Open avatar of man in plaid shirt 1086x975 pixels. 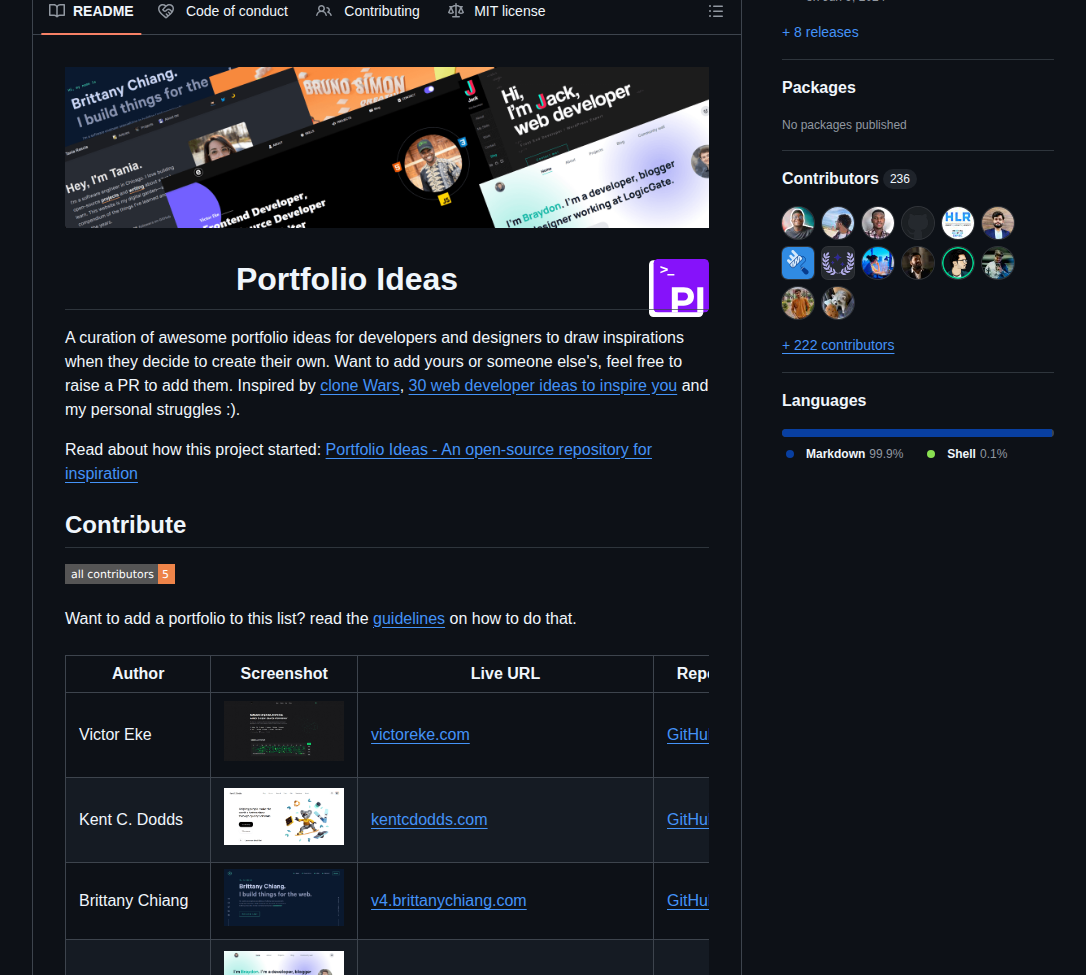click(878, 223)
